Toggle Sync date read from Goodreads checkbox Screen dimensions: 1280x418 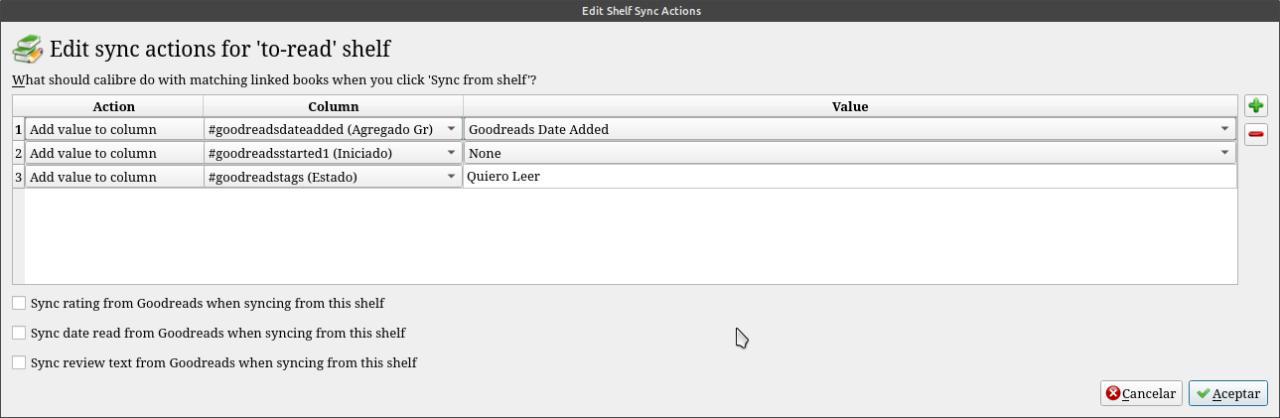(19, 333)
